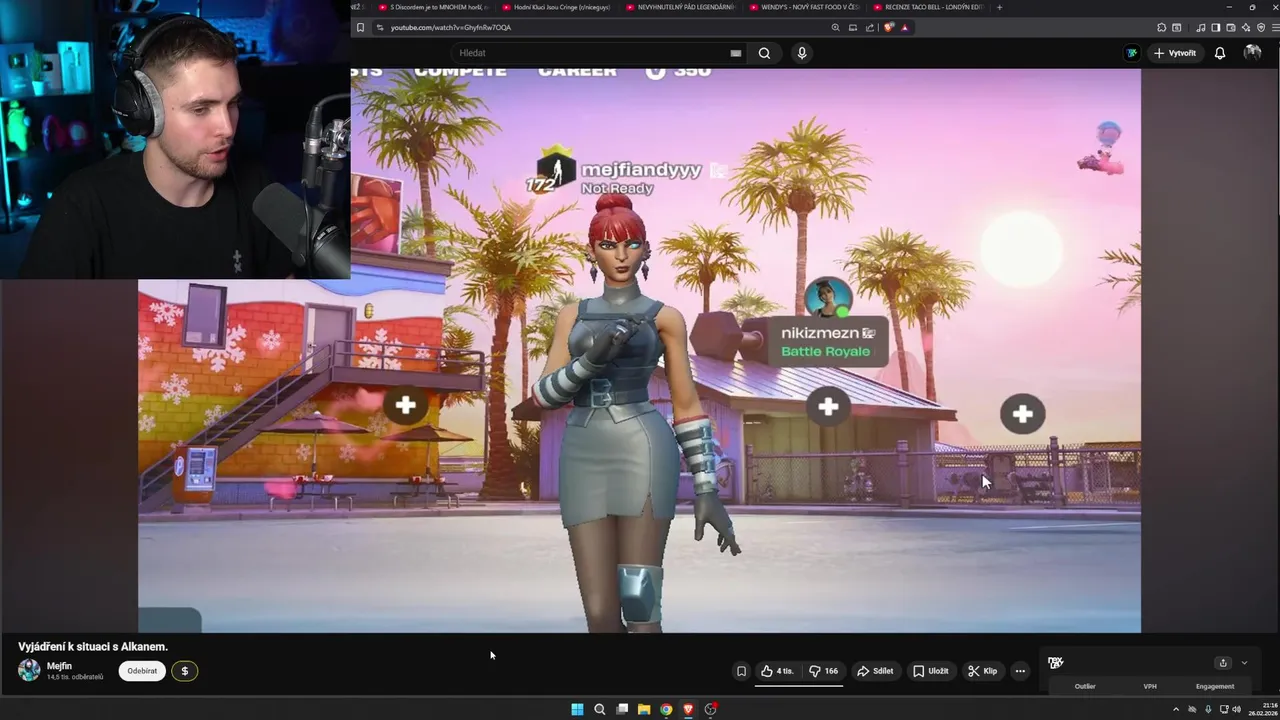
Task: Switch to the 'WENDY'S - NOVÝ FAST FOOD' tab
Action: pos(803,7)
